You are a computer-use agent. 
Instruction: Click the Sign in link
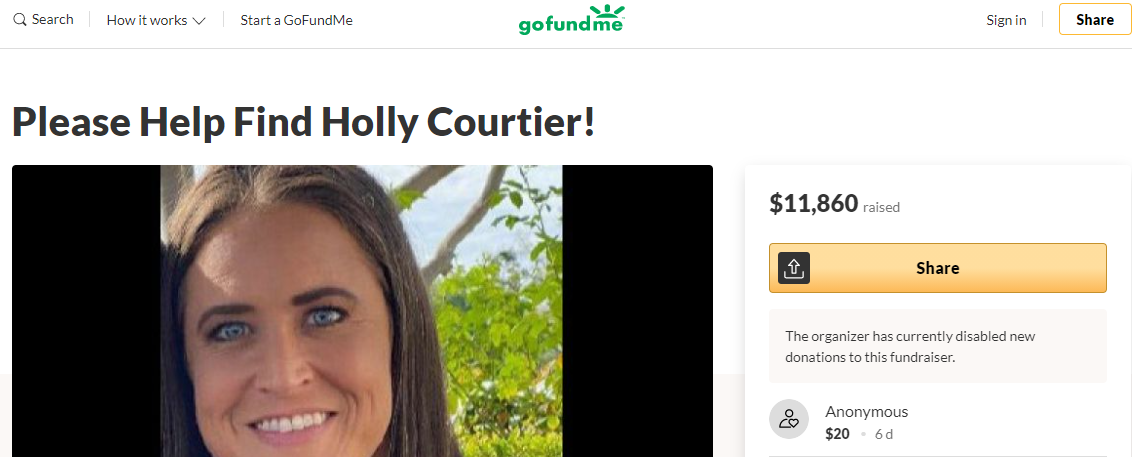click(x=1006, y=20)
